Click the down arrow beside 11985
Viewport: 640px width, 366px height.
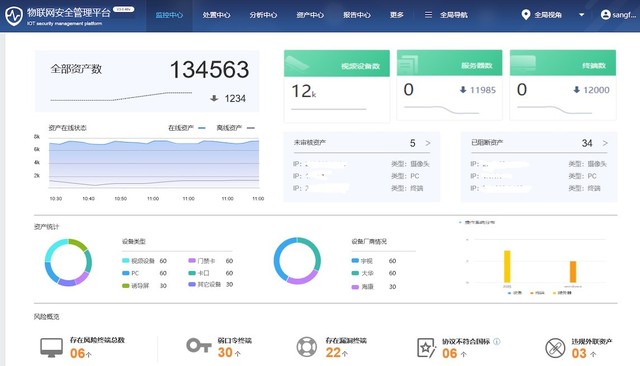pos(463,90)
